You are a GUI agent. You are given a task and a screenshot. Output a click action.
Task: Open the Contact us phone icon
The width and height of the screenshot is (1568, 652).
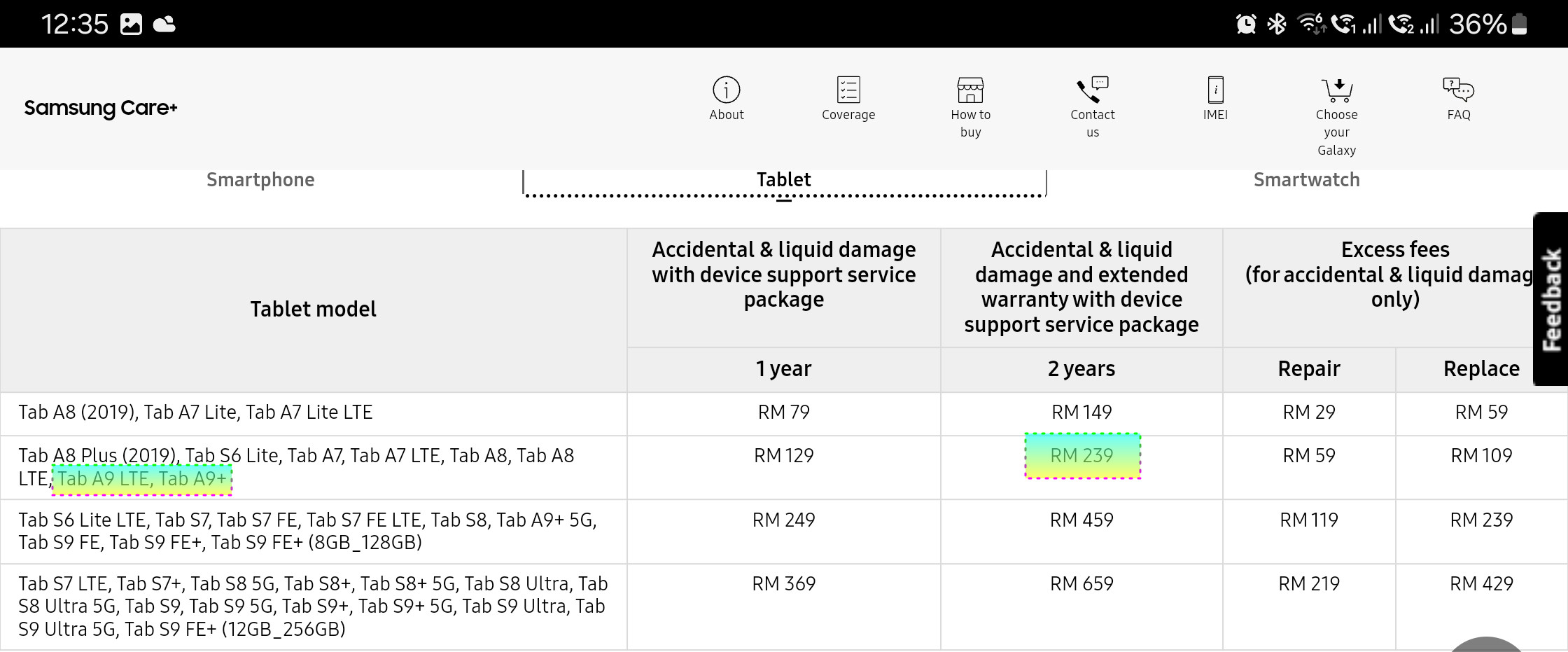[x=1092, y=90]
